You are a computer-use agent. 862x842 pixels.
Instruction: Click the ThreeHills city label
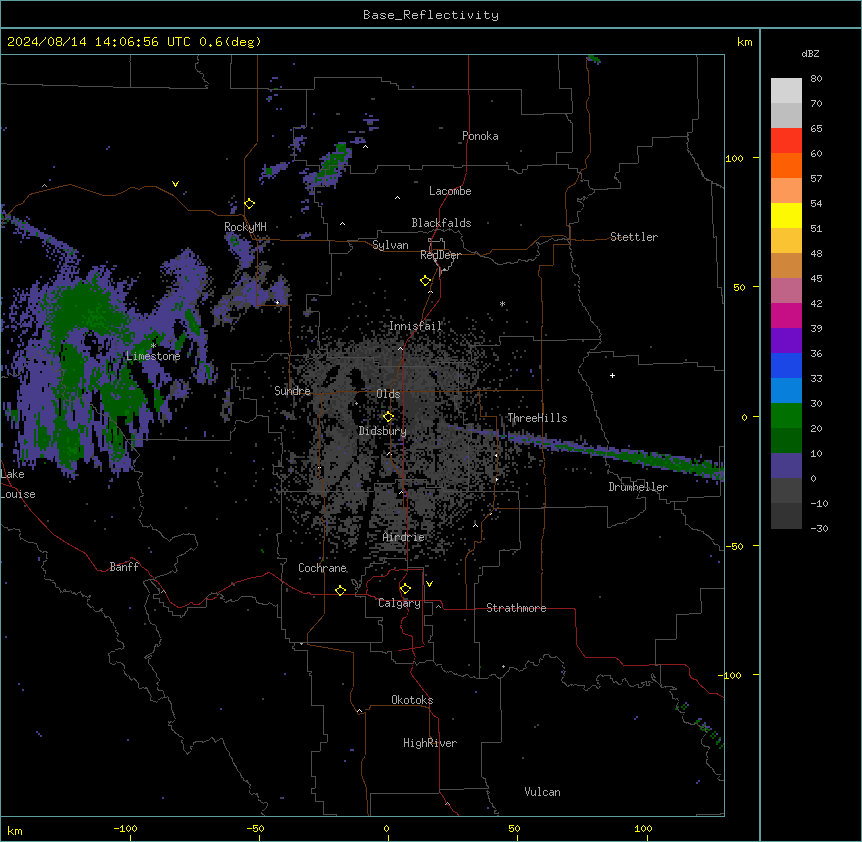(537, 418)
